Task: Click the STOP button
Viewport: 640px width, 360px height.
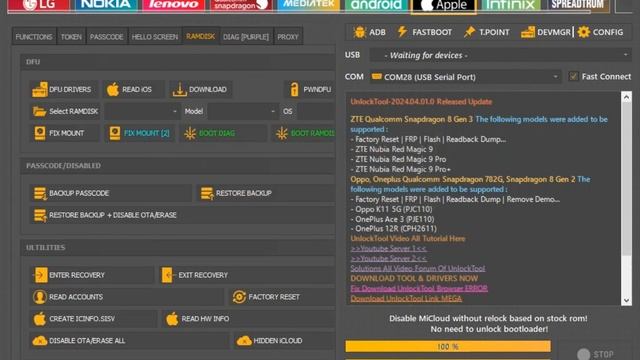Action: 596,354
